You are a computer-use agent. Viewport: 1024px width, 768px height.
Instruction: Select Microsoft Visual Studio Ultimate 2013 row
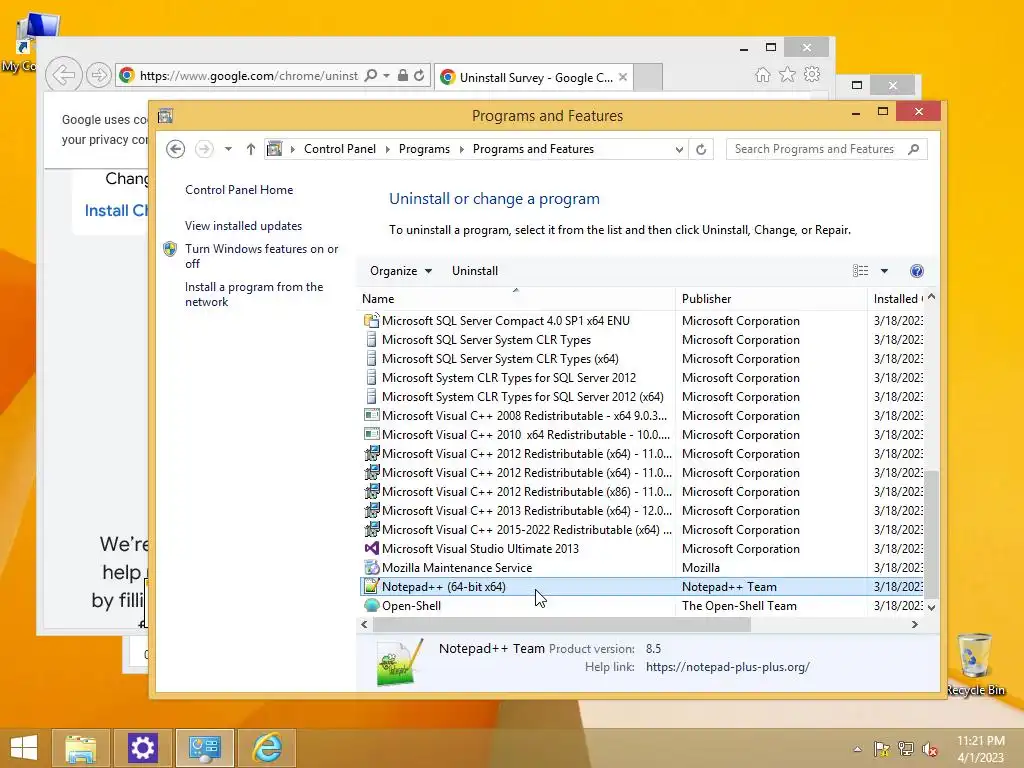(x=642, y=549)
